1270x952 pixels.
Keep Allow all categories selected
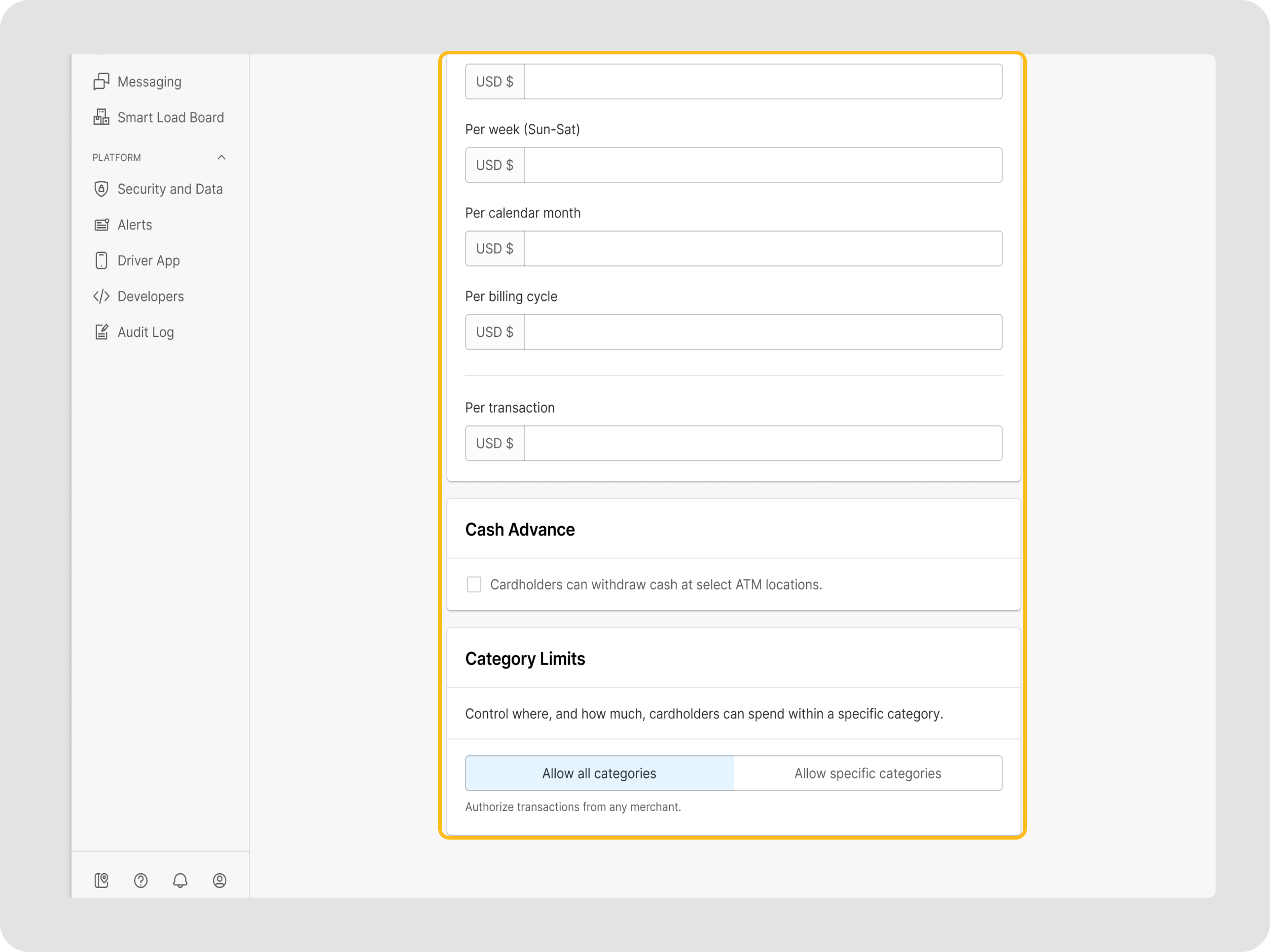(x=599, y=773)
